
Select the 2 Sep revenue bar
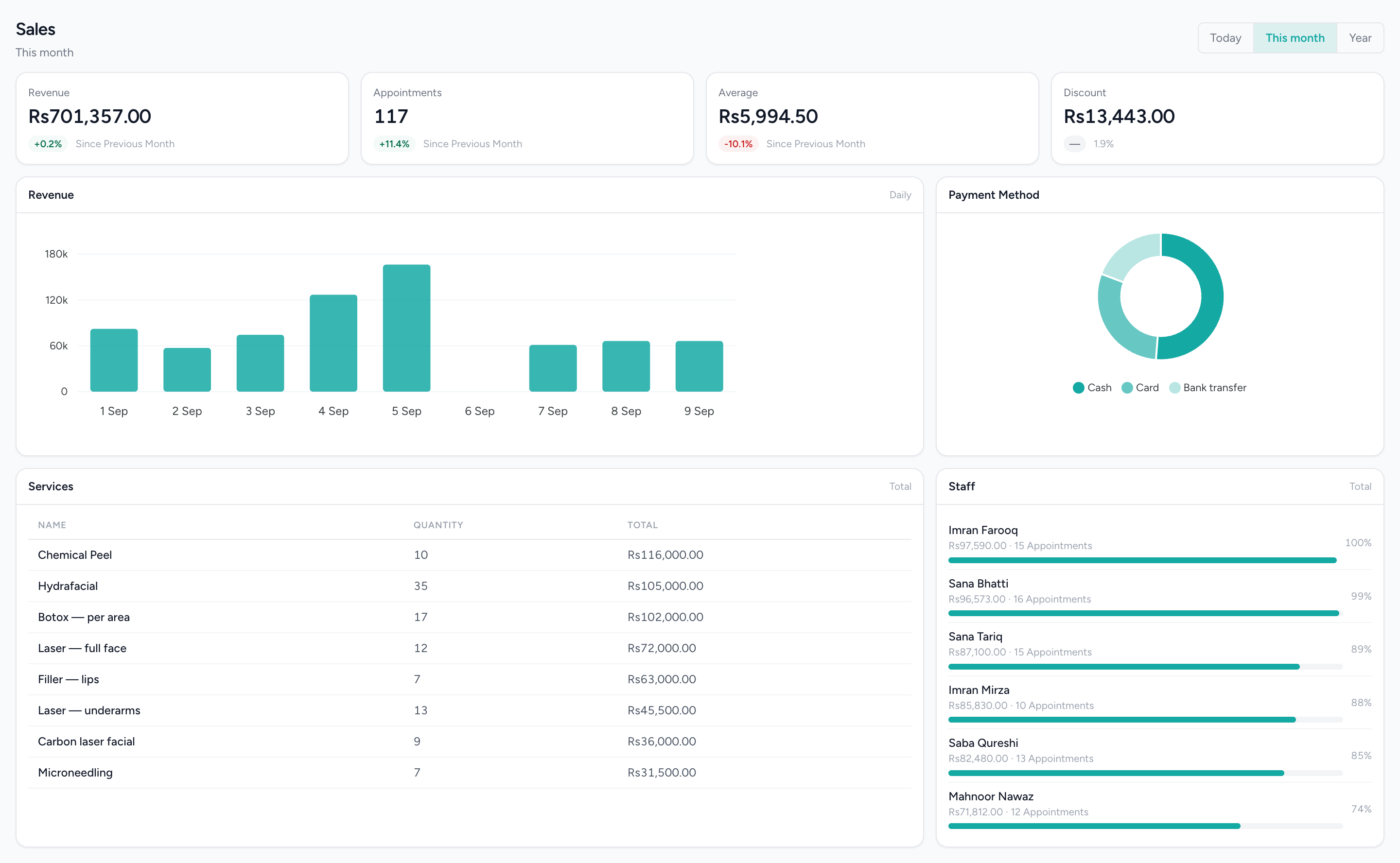point(187,370)
